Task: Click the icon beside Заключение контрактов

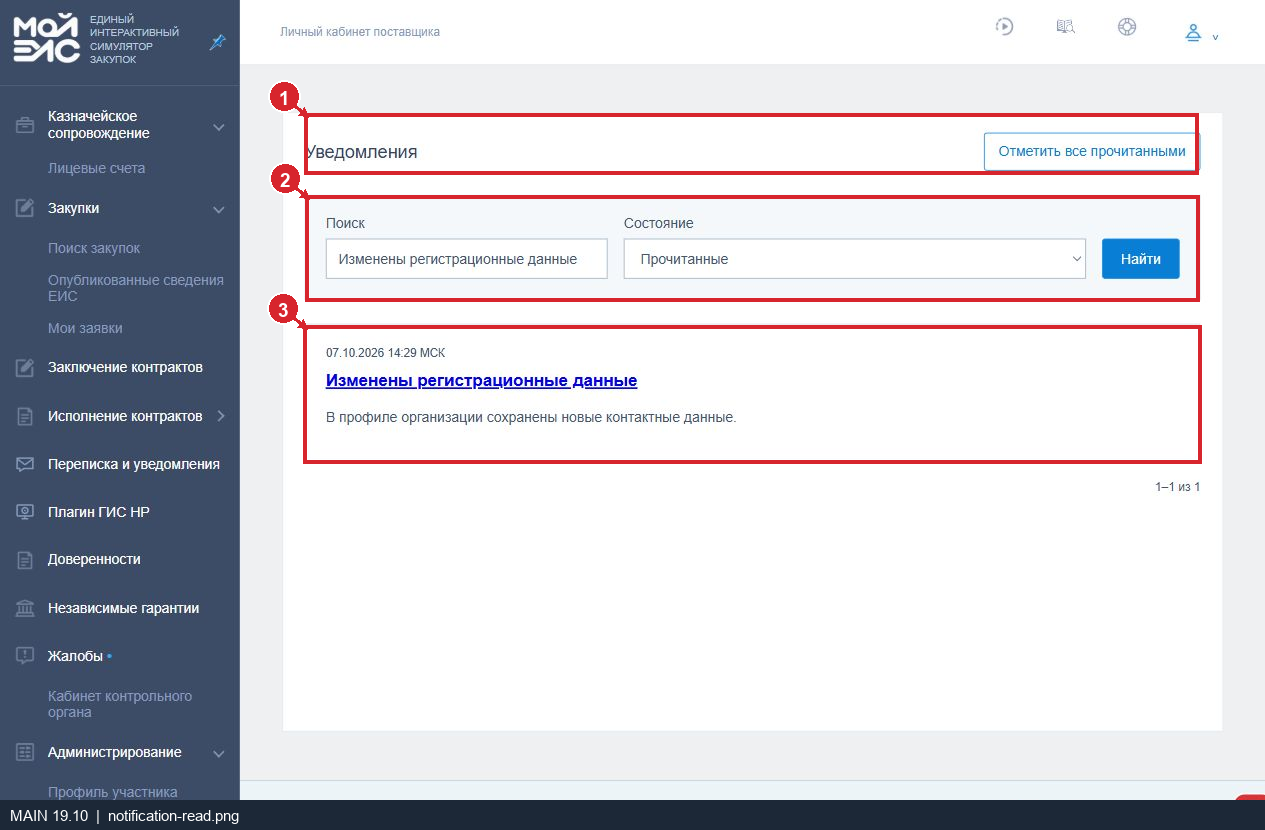Action: [25, 368]
